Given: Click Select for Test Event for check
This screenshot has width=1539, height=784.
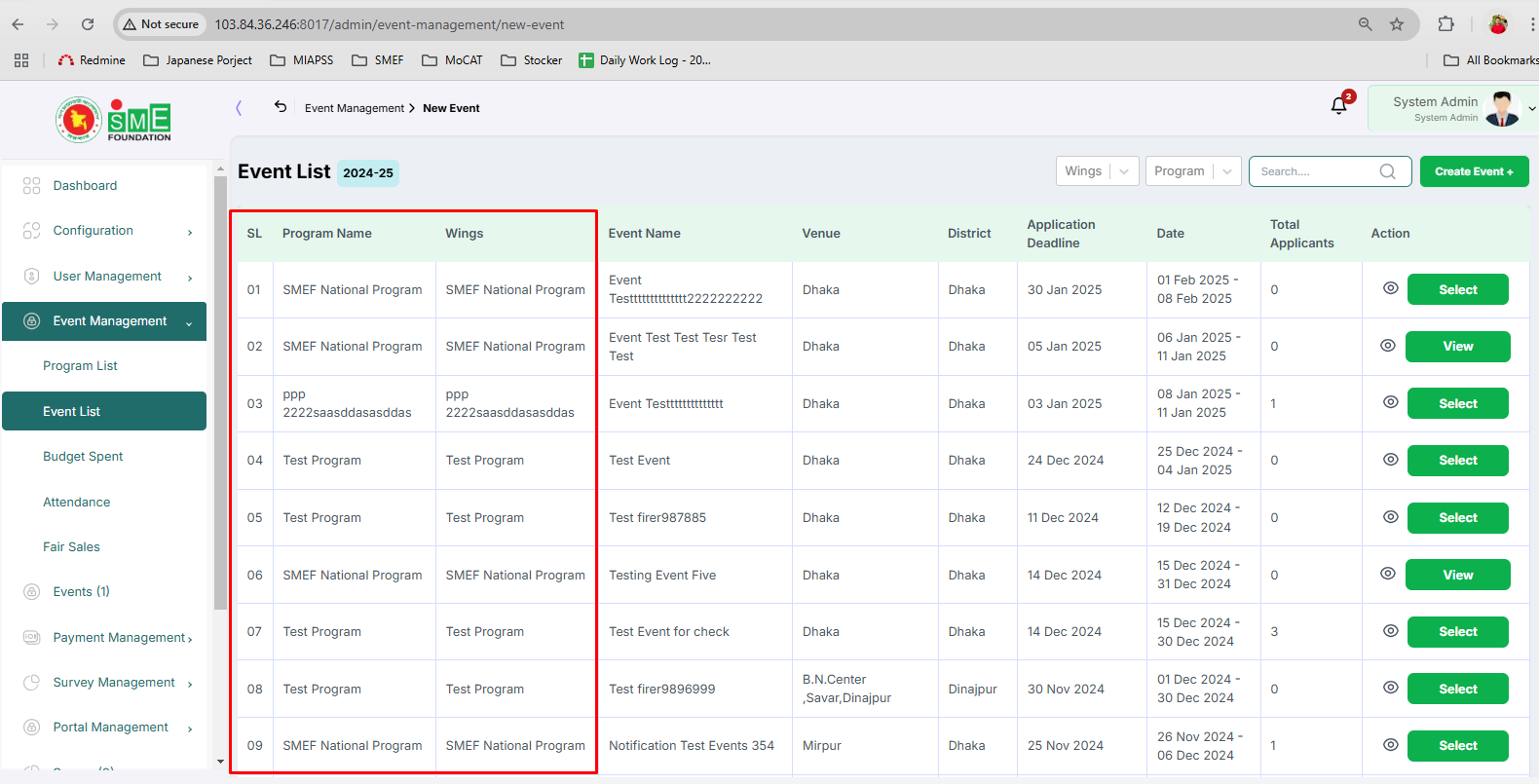Looking at the screenshot, I should [1457, 632].
